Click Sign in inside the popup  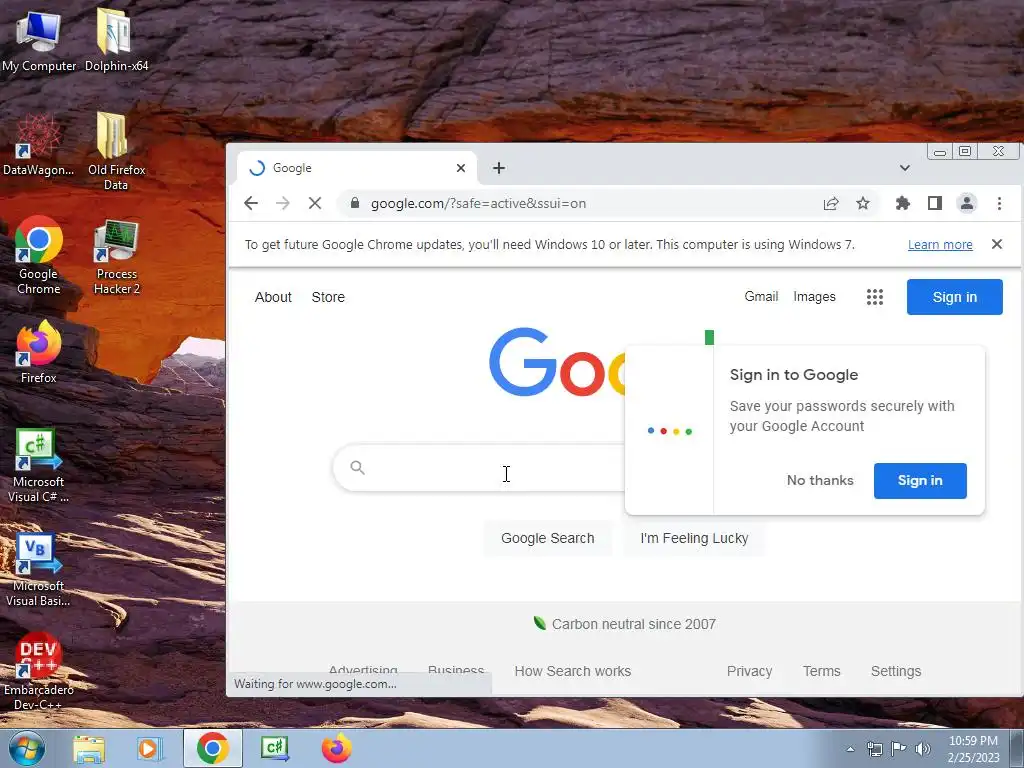click(x=920, y=481)
